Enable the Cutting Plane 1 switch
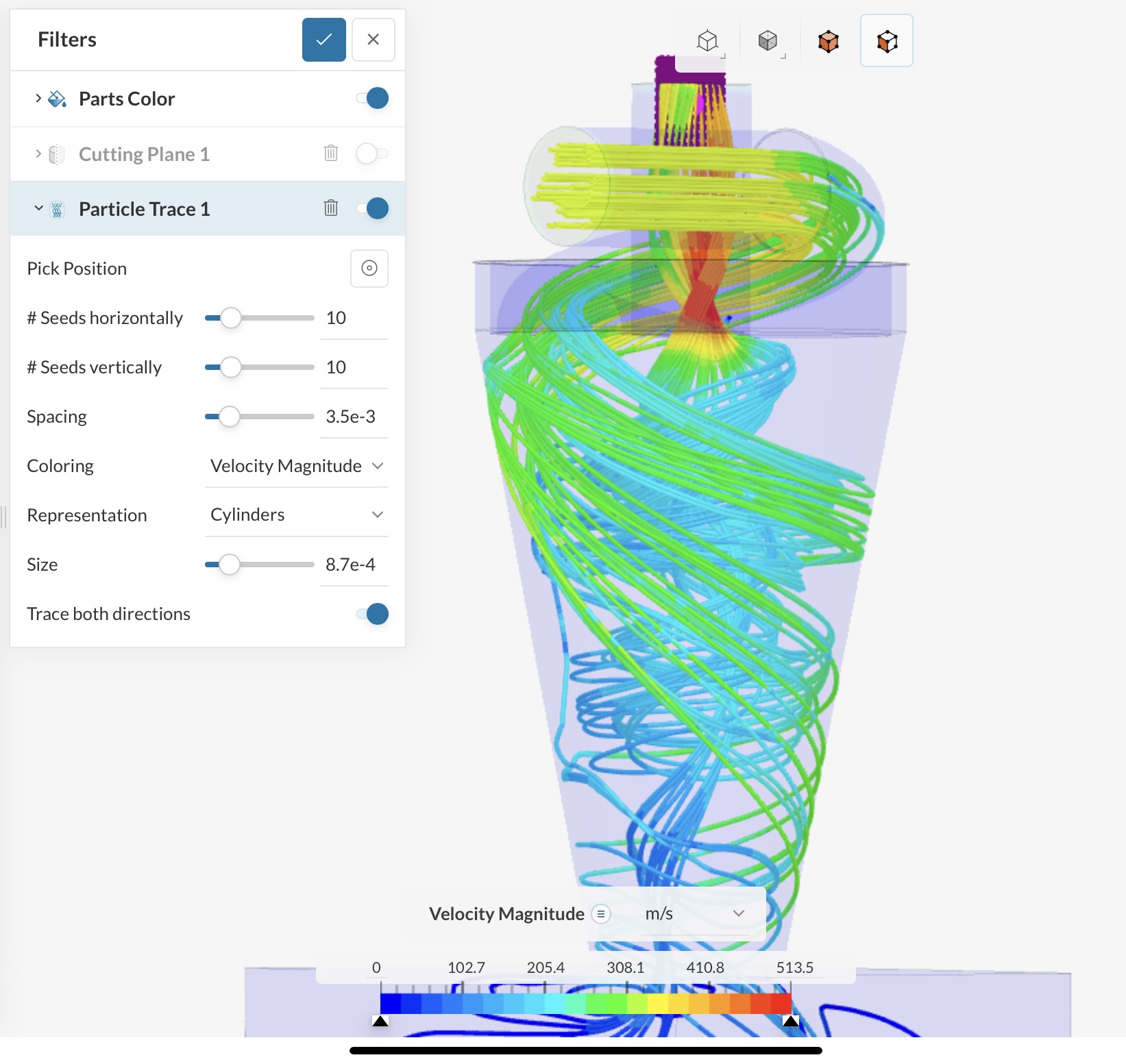Image resolution: width=1126 pixels, height=1064 pixels. 372,153
